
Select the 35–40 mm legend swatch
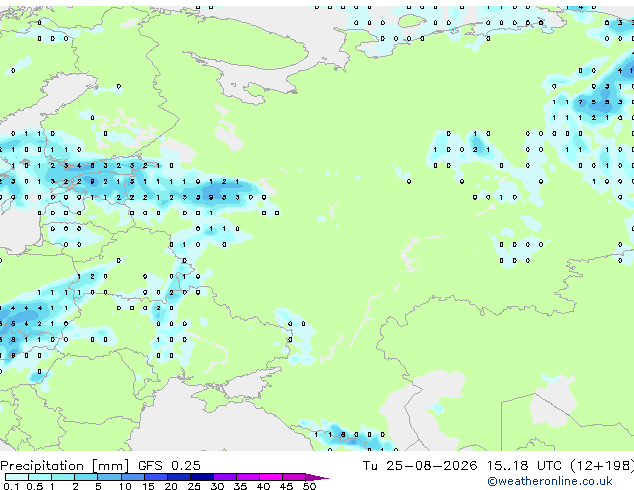pyautogui.click(x=247, y=477)
